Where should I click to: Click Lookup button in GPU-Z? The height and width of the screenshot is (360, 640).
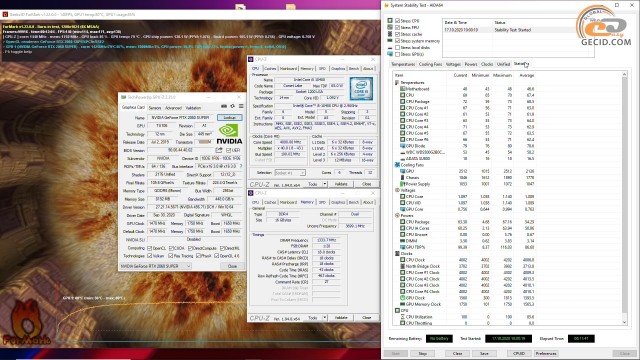229,118
